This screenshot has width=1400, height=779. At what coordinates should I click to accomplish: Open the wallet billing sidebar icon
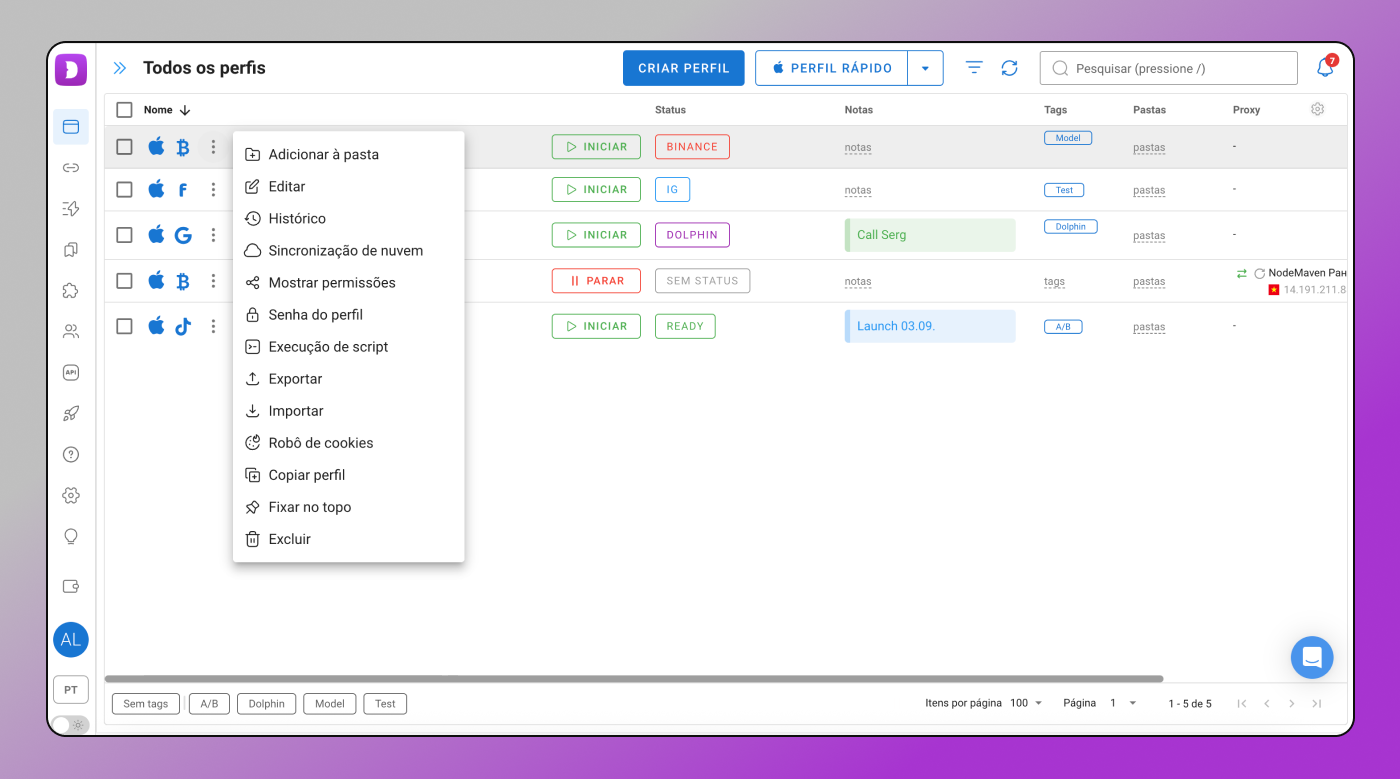(x=71, y=587)
